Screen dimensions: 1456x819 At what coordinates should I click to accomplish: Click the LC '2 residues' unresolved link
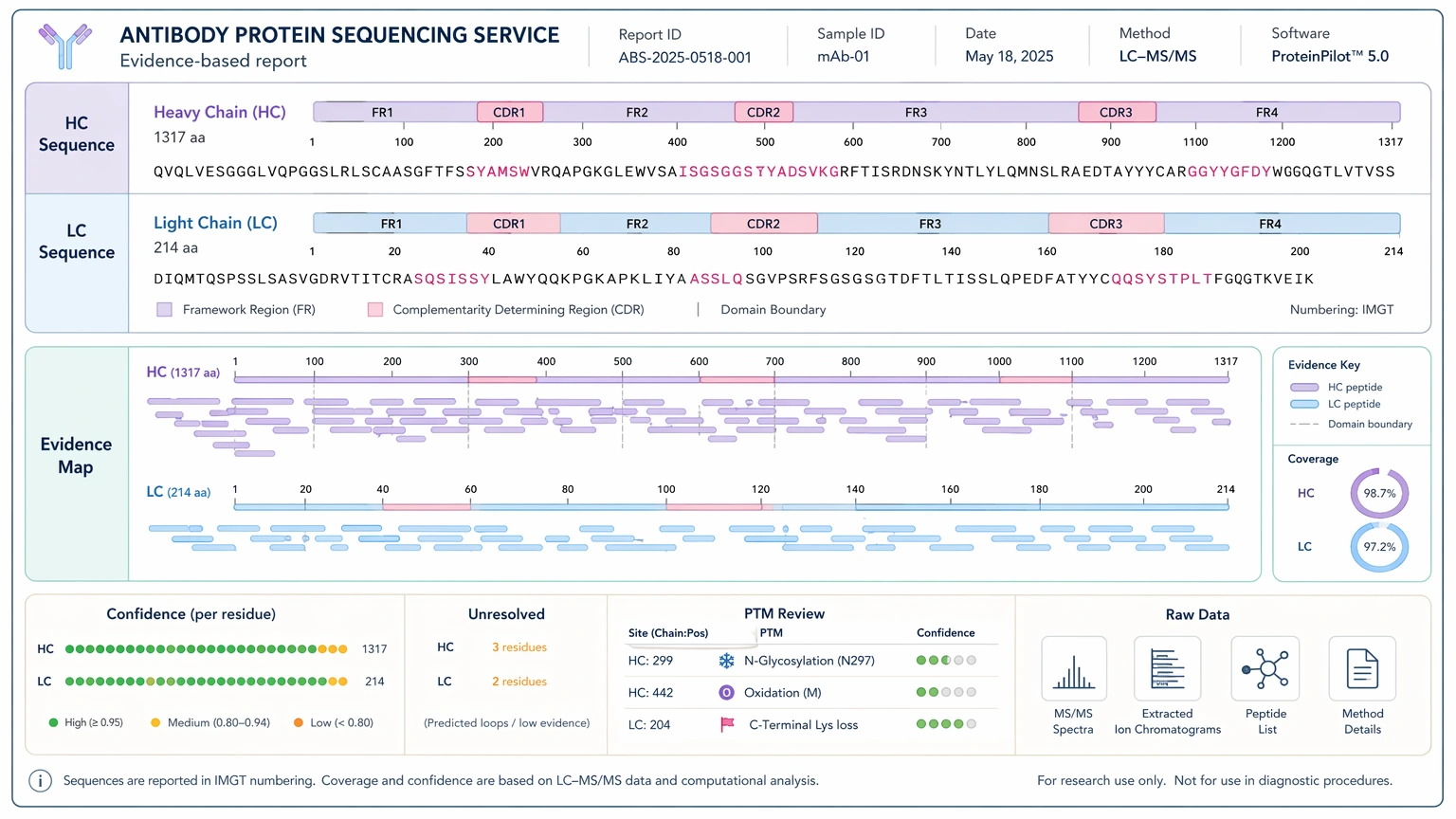[x=519, y=682]
